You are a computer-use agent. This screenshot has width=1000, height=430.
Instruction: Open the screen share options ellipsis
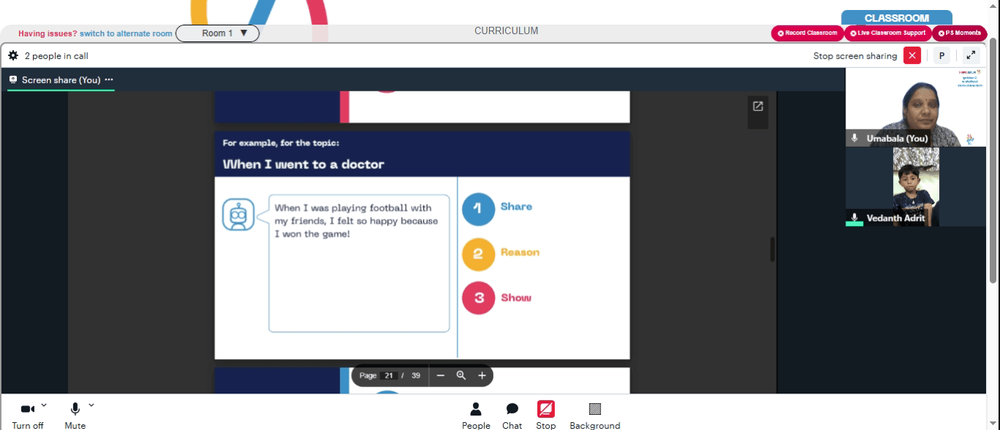109,80
